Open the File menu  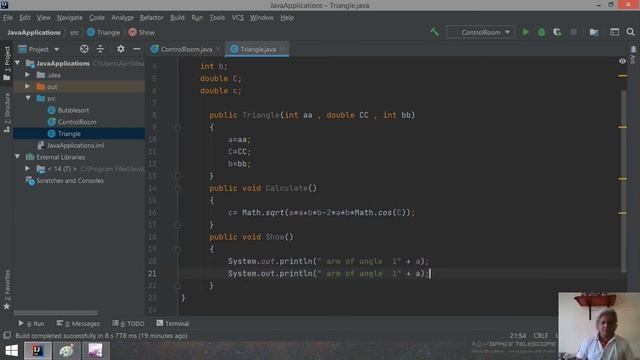(8, 18)
